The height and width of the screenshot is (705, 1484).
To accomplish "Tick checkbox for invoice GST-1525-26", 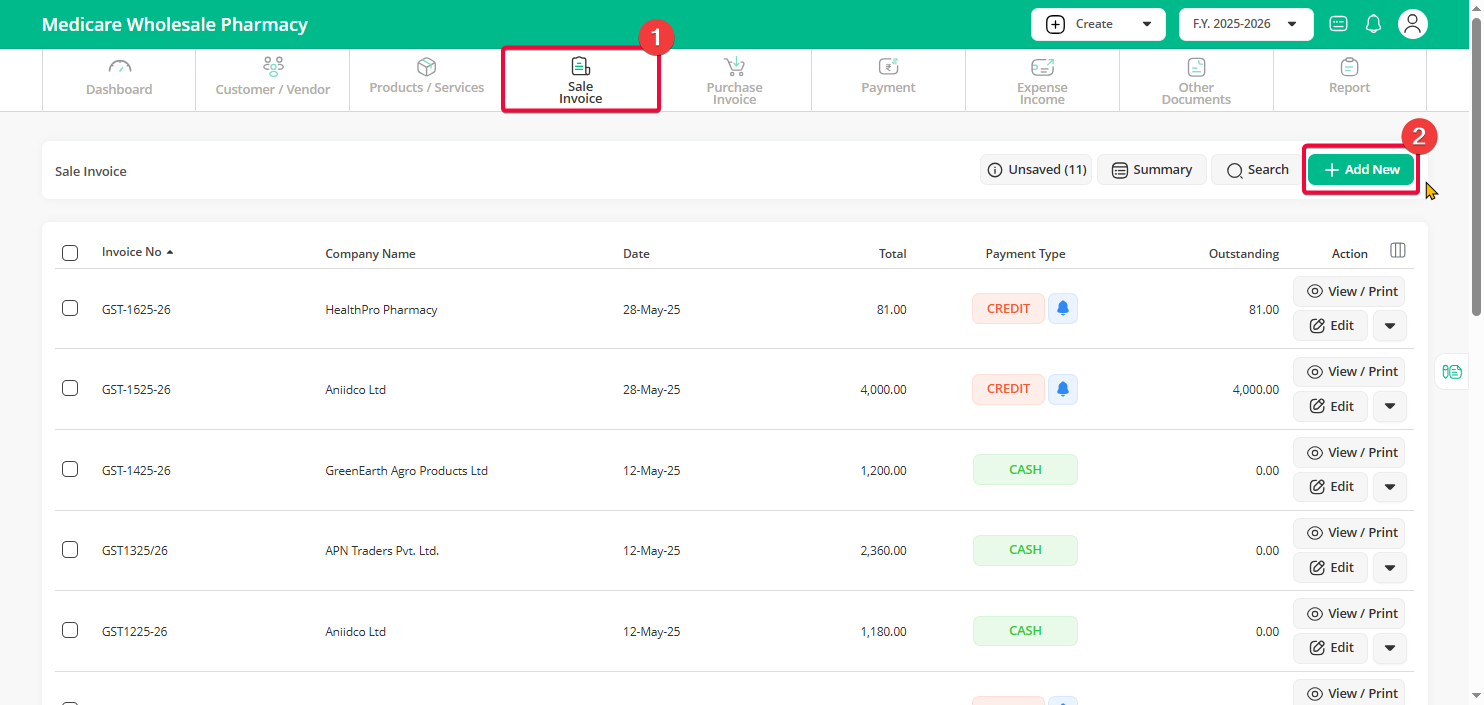I will (70, 388).
